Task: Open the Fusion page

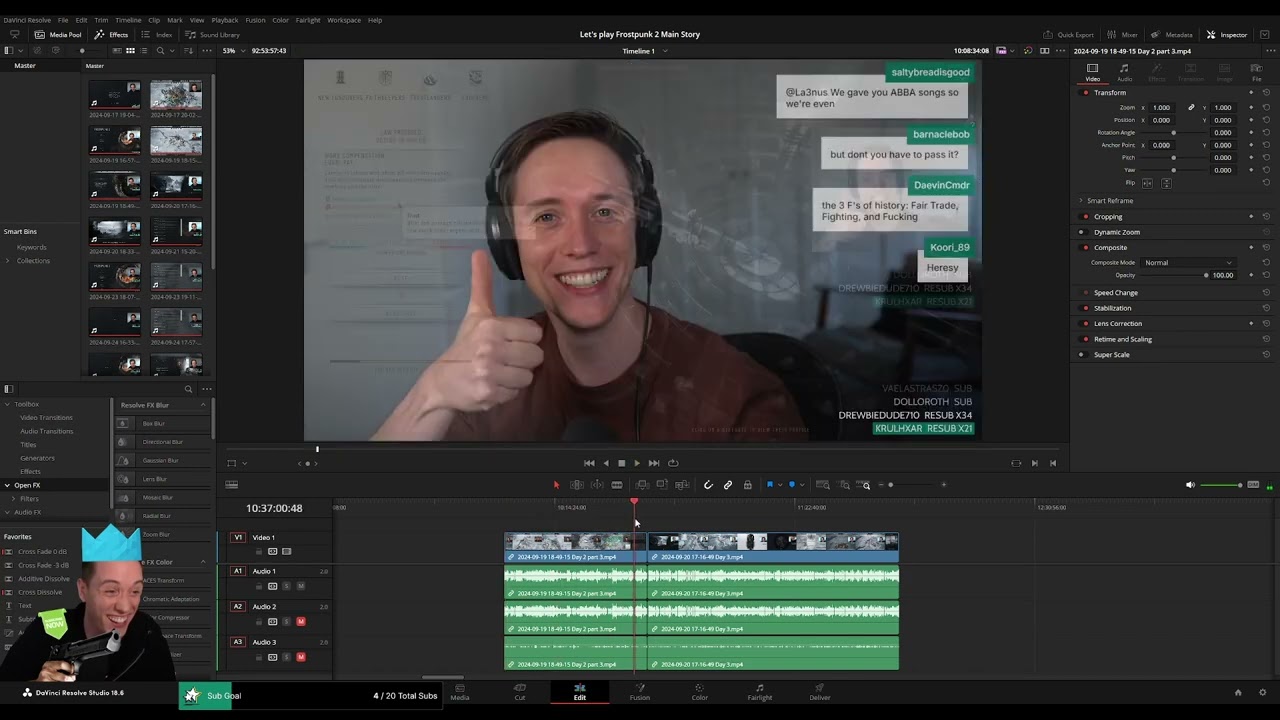Action: 639,691
